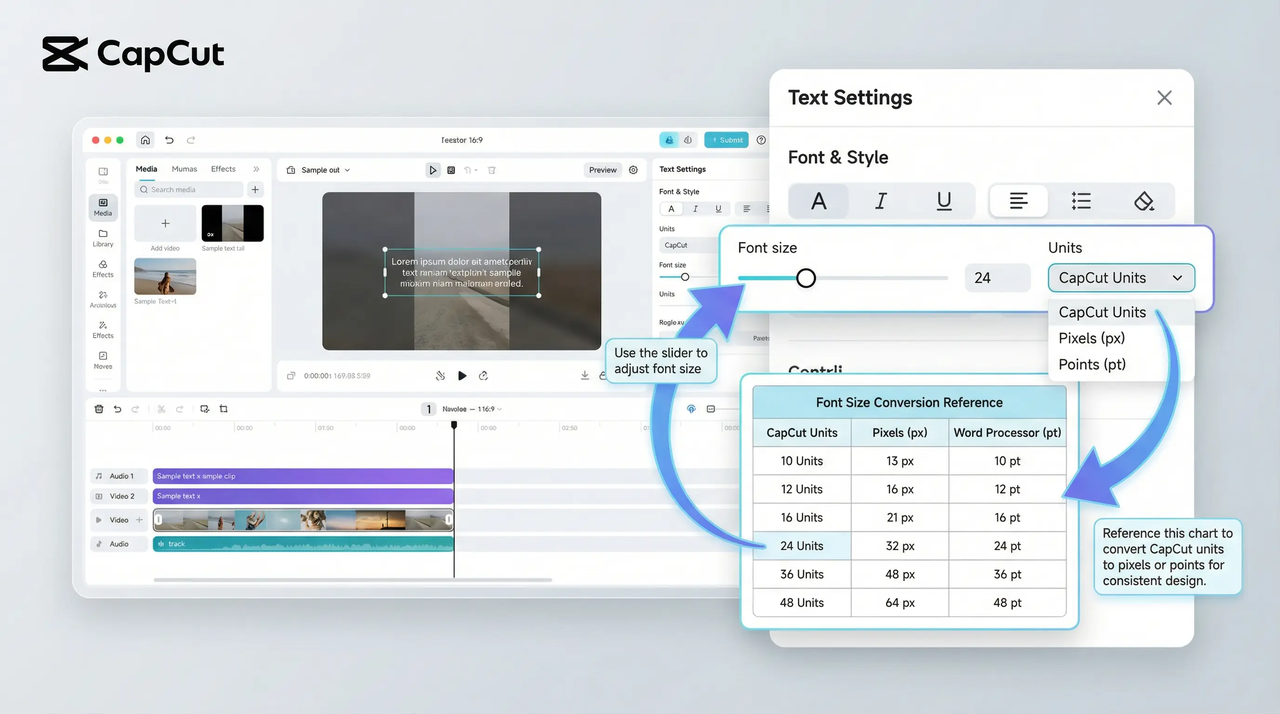Click the bullet list icon in Text Settings
Image resolution: width=1280 pixels, height=714 pixels.
tap(1081, 201)
